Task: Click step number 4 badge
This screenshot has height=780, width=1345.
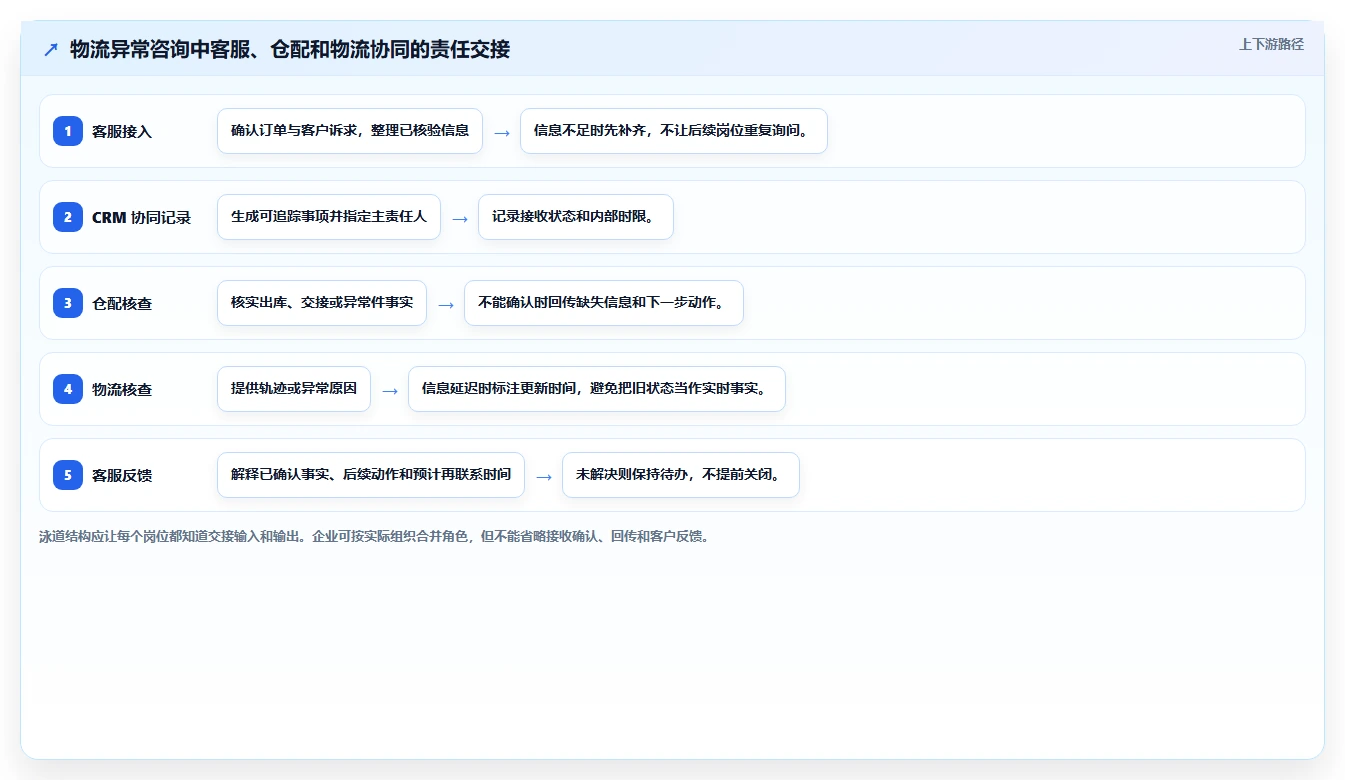Action: [68, 388]
